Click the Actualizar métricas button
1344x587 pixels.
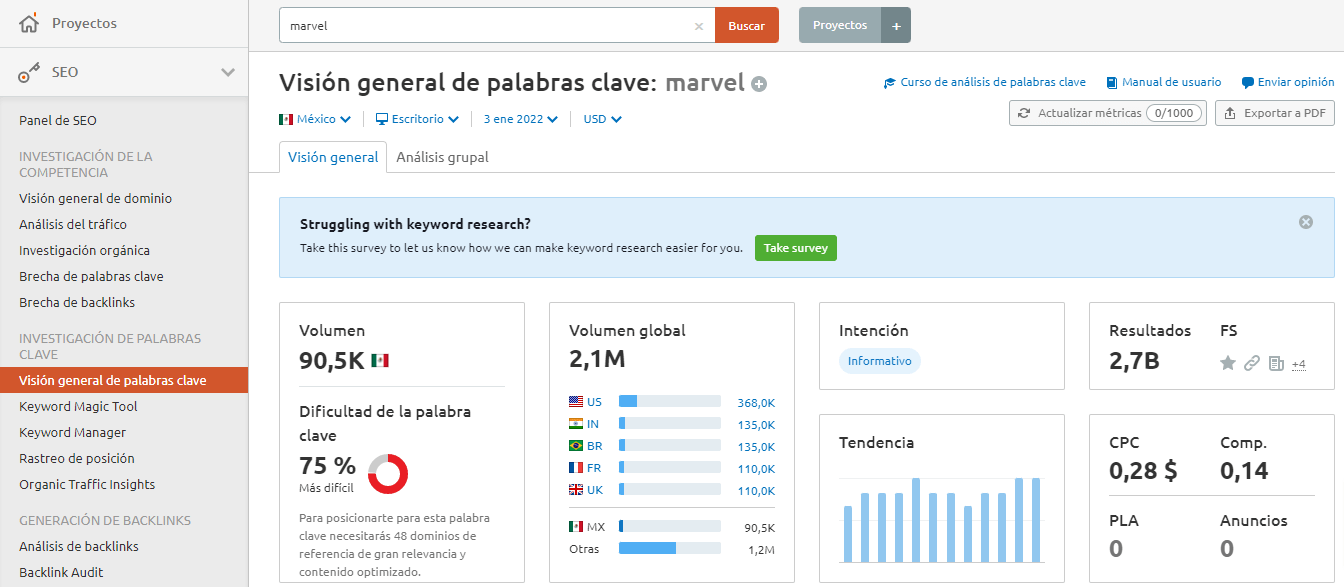coord(1108,113)
